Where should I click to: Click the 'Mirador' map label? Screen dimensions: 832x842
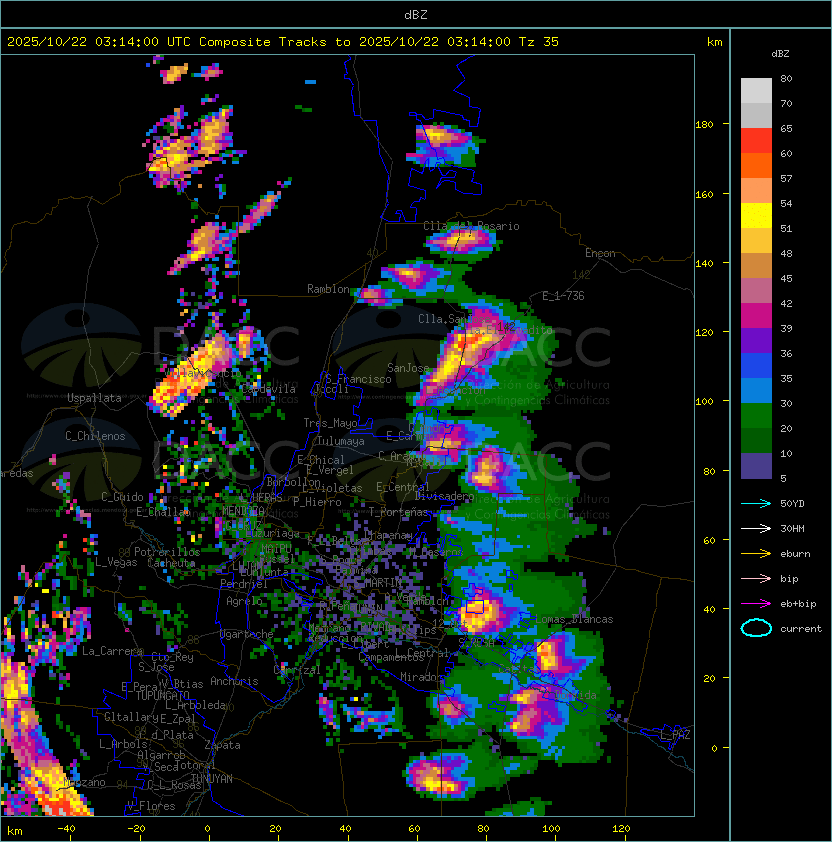click(x=421, y=677)
